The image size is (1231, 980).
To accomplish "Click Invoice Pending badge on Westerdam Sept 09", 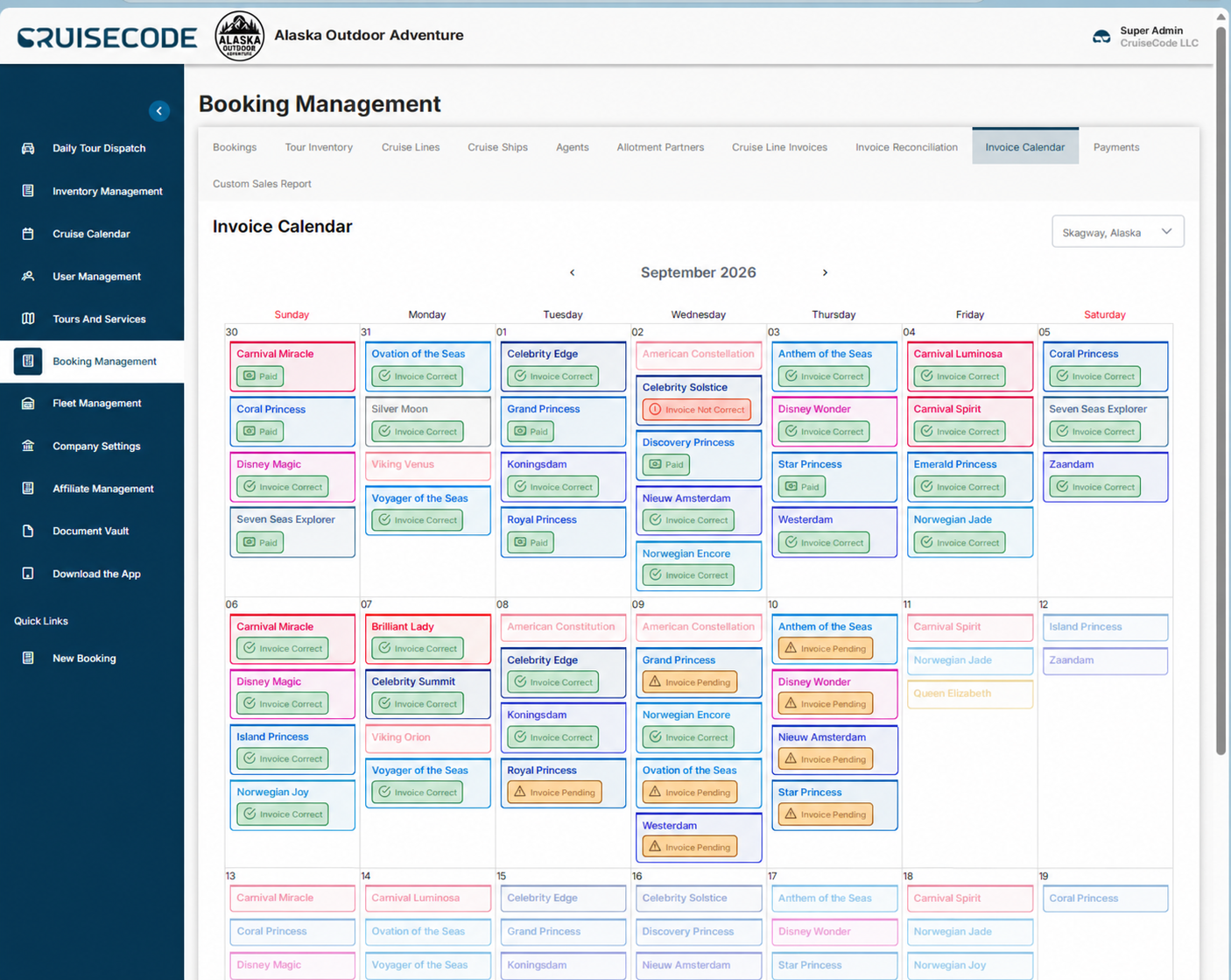I will point(690,847).
